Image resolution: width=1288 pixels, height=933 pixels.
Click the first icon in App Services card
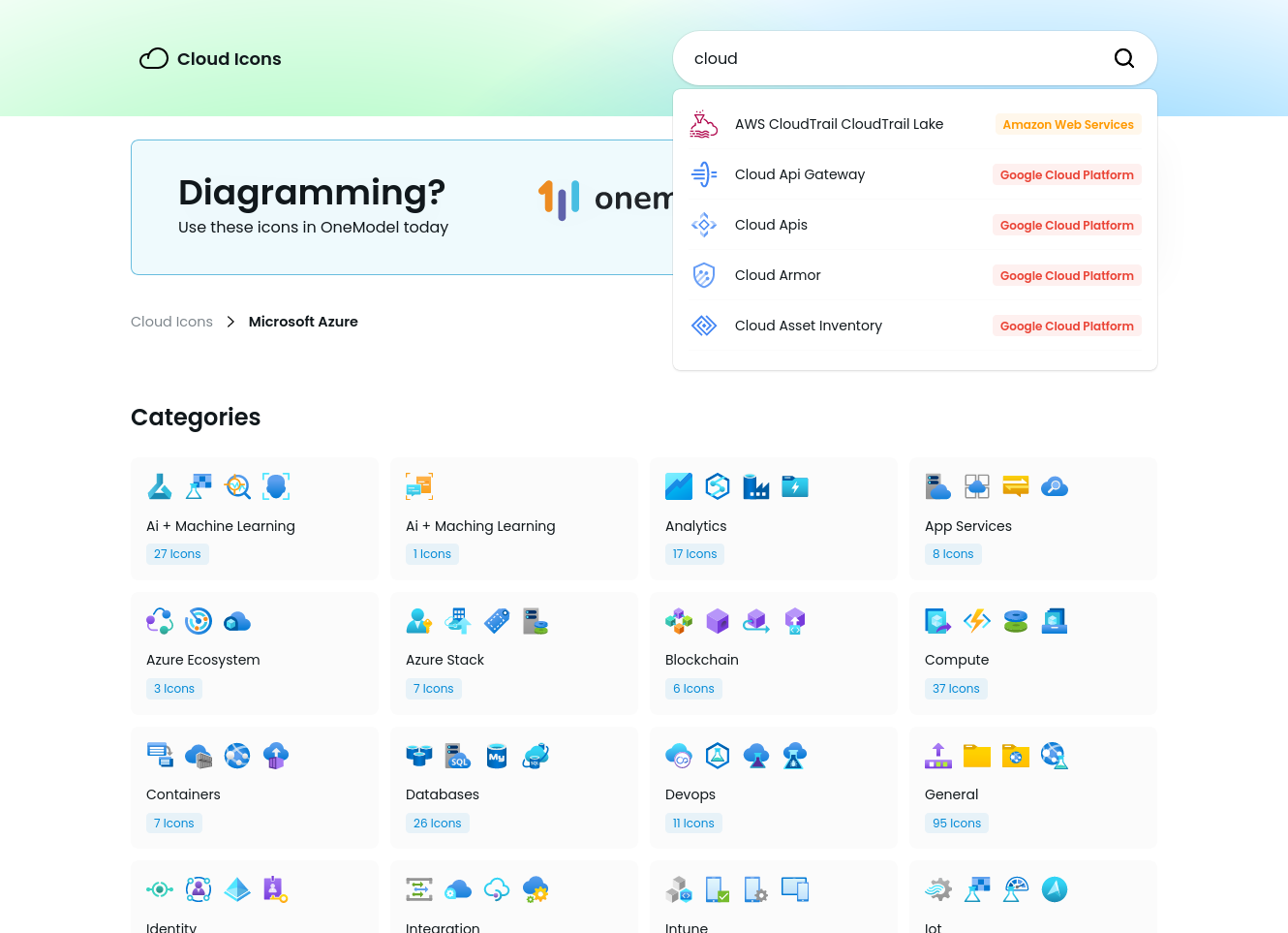[938, 486]
